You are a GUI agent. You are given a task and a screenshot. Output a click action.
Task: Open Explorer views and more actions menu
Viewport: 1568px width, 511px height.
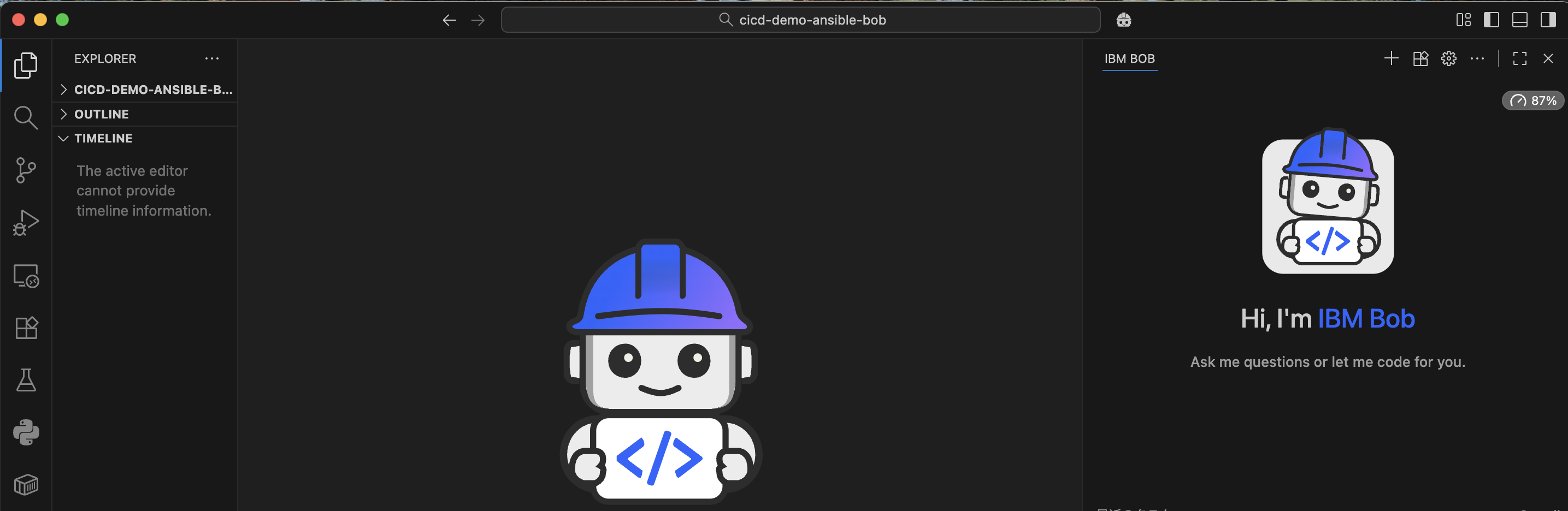tap(212, 58)
